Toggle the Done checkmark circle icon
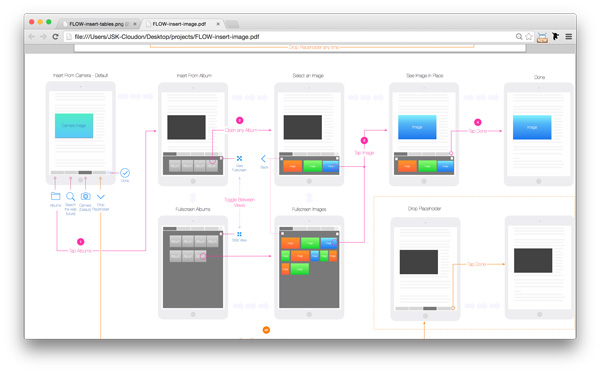This screenshot has height=373, width=600. pyautogui.click(x=125, y=173)
